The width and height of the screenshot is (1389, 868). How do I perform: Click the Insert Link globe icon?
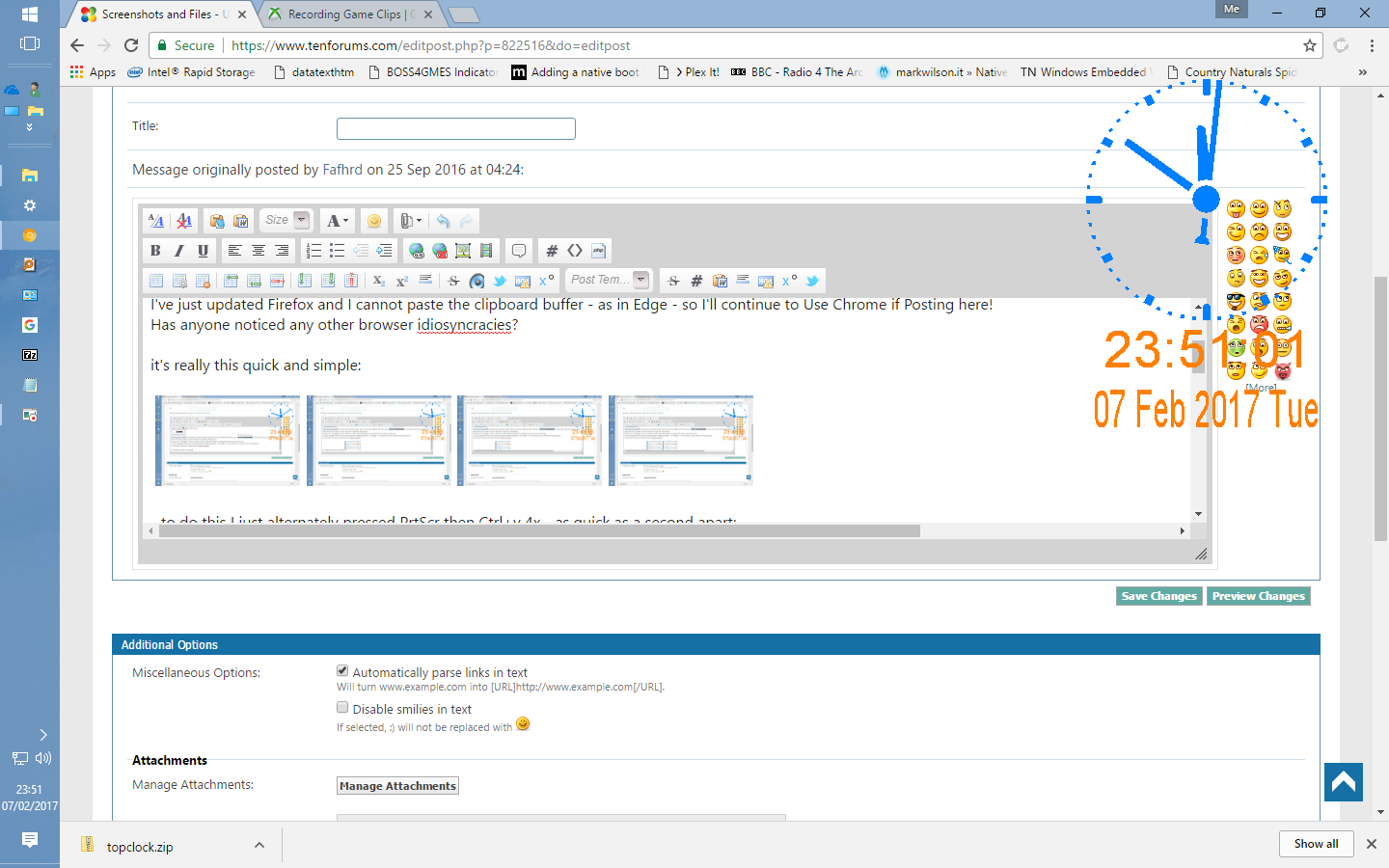[x=416, y=251]
